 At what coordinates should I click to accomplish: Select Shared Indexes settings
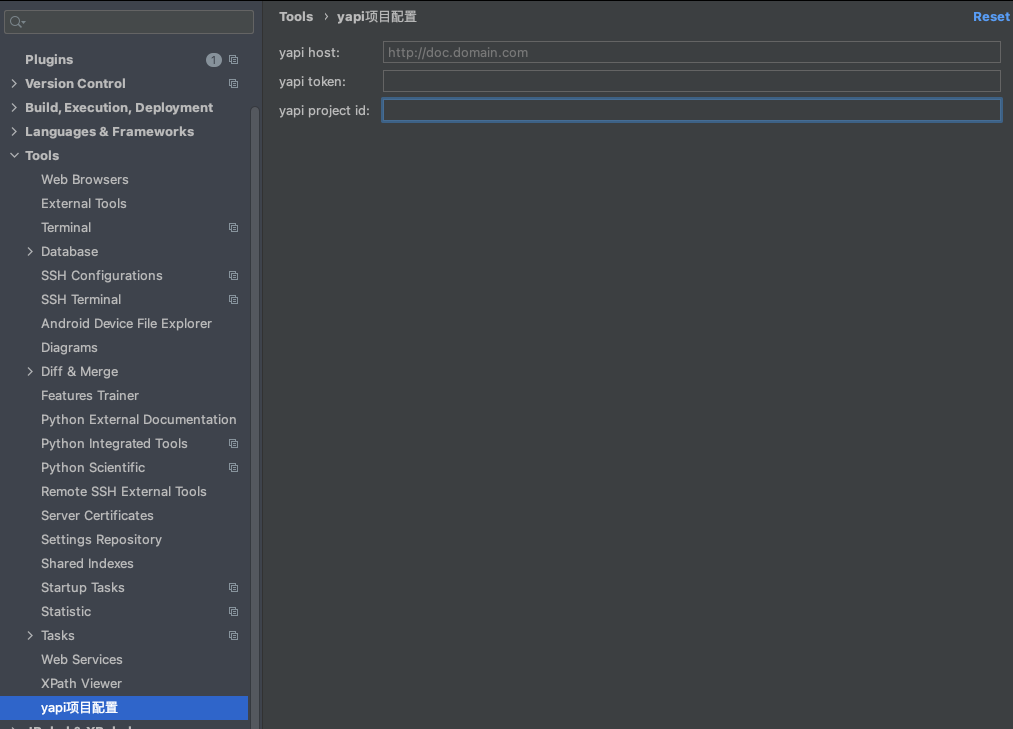87,564
